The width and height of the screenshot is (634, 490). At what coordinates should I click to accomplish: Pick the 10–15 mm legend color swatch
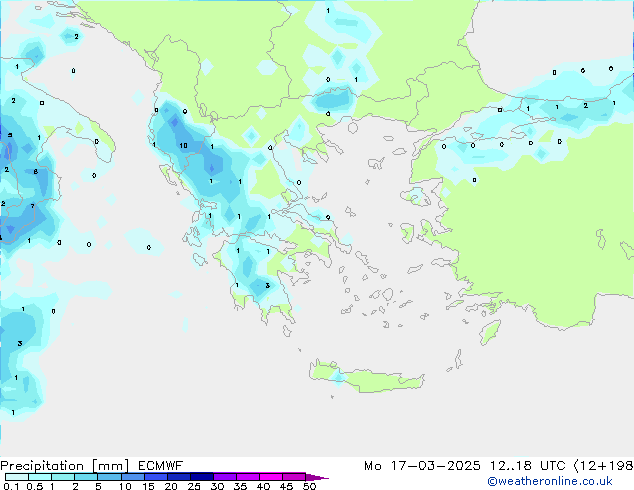point(133,477)
